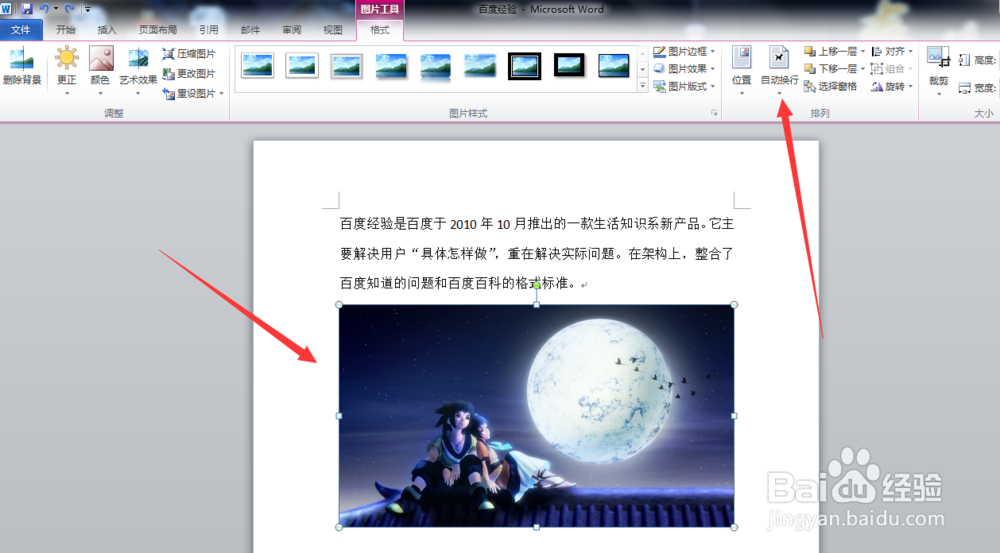The height and width of the screenshot is (553, 1000).
Task: Apply the double black frame picture style
Action: (x=524, y=66)
